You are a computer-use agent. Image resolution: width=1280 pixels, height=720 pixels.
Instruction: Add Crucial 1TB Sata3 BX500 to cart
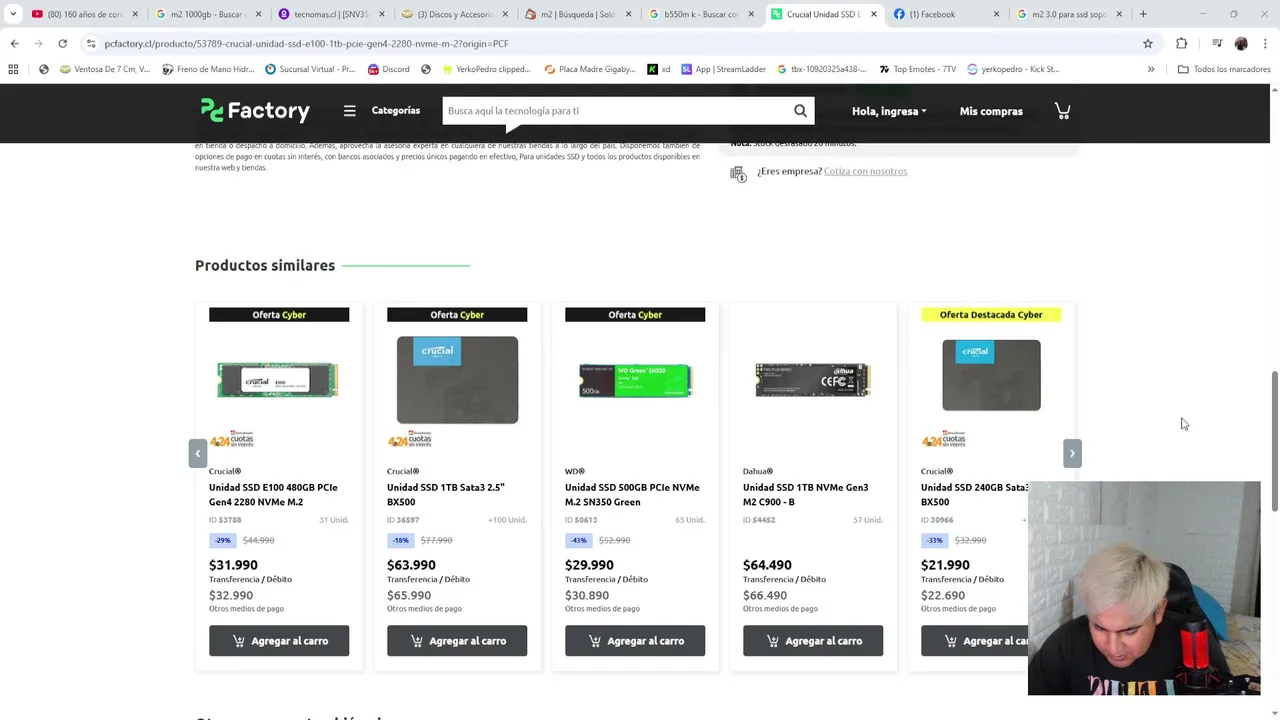tap(457, 641)
